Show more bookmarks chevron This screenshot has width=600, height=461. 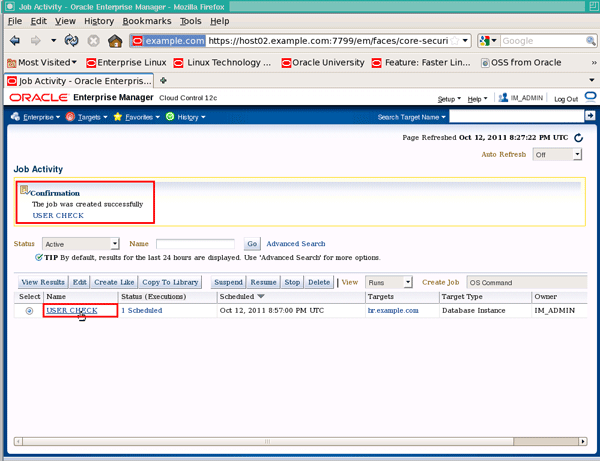(x=593, y=62)
